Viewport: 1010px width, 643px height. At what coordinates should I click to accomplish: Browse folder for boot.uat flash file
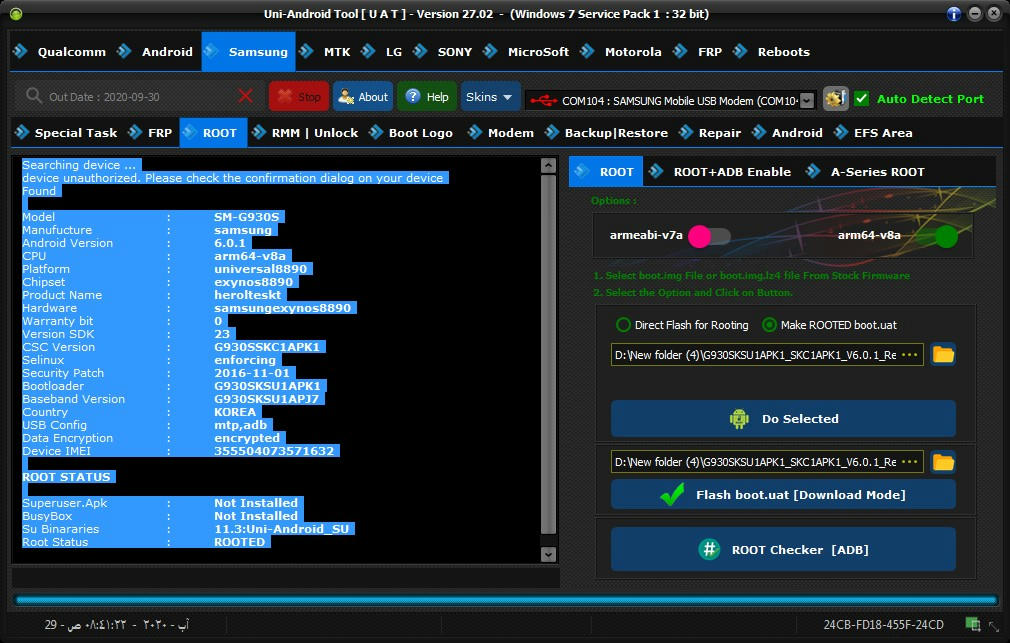[943, 462]
